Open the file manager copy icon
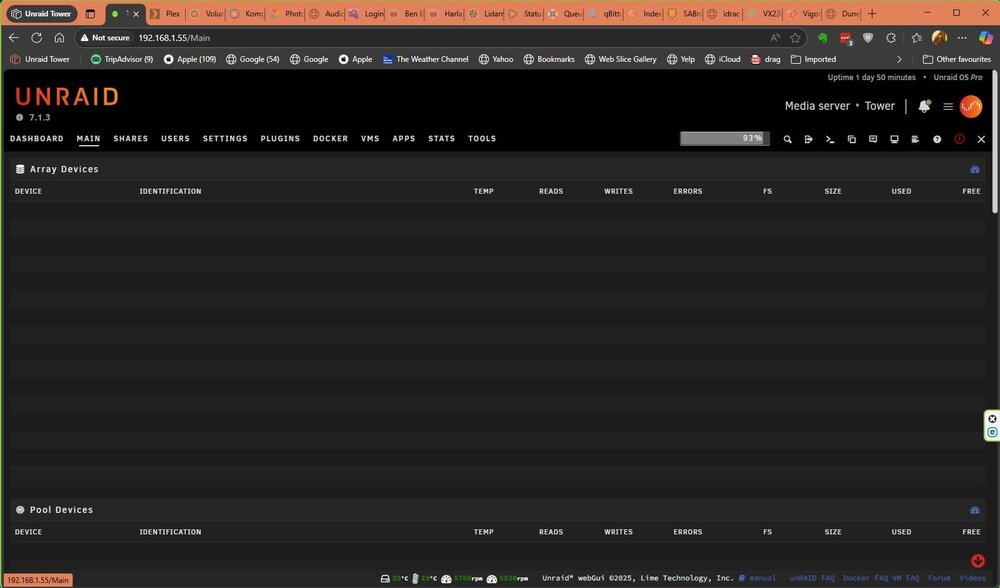This screenshot has height=588, width=1000. [x=851, y=139]
